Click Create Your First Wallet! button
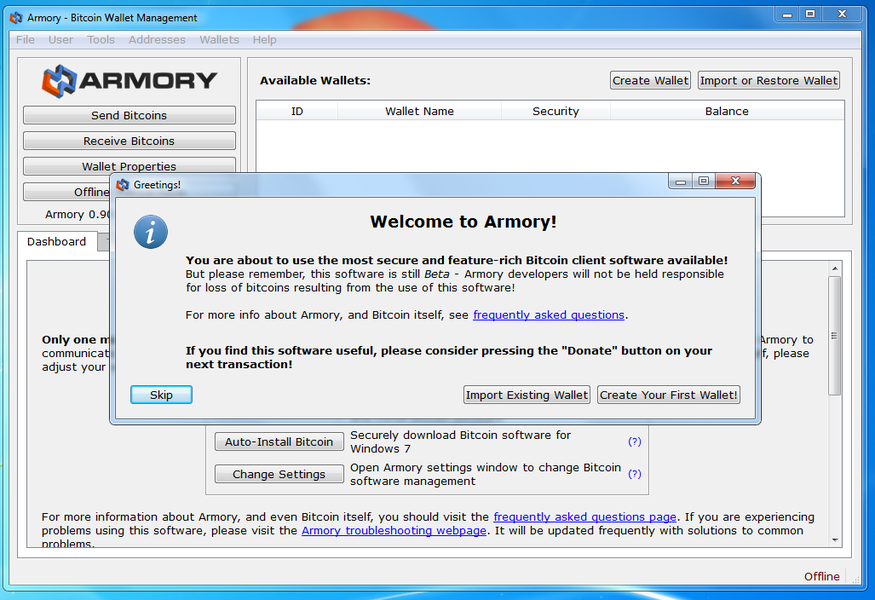Viewport: 875px width, 600px height. pos(669,395)
